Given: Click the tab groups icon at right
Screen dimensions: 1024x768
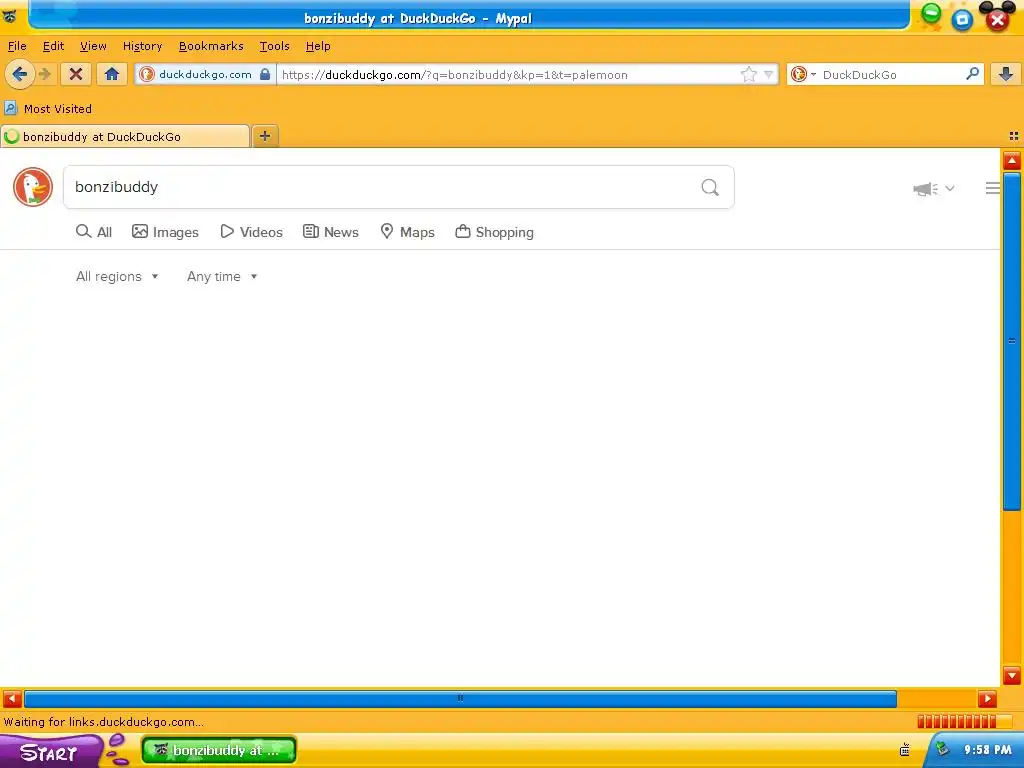Looking at the screenshot, I should 1014,136.
